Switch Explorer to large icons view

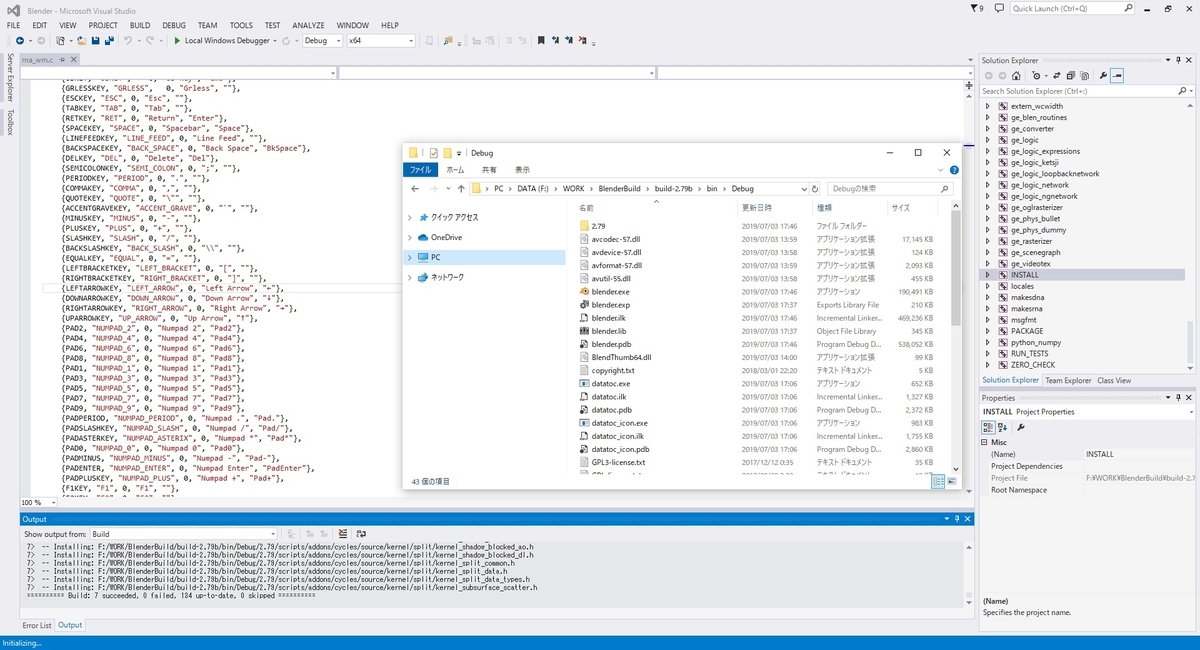point(951,482)
